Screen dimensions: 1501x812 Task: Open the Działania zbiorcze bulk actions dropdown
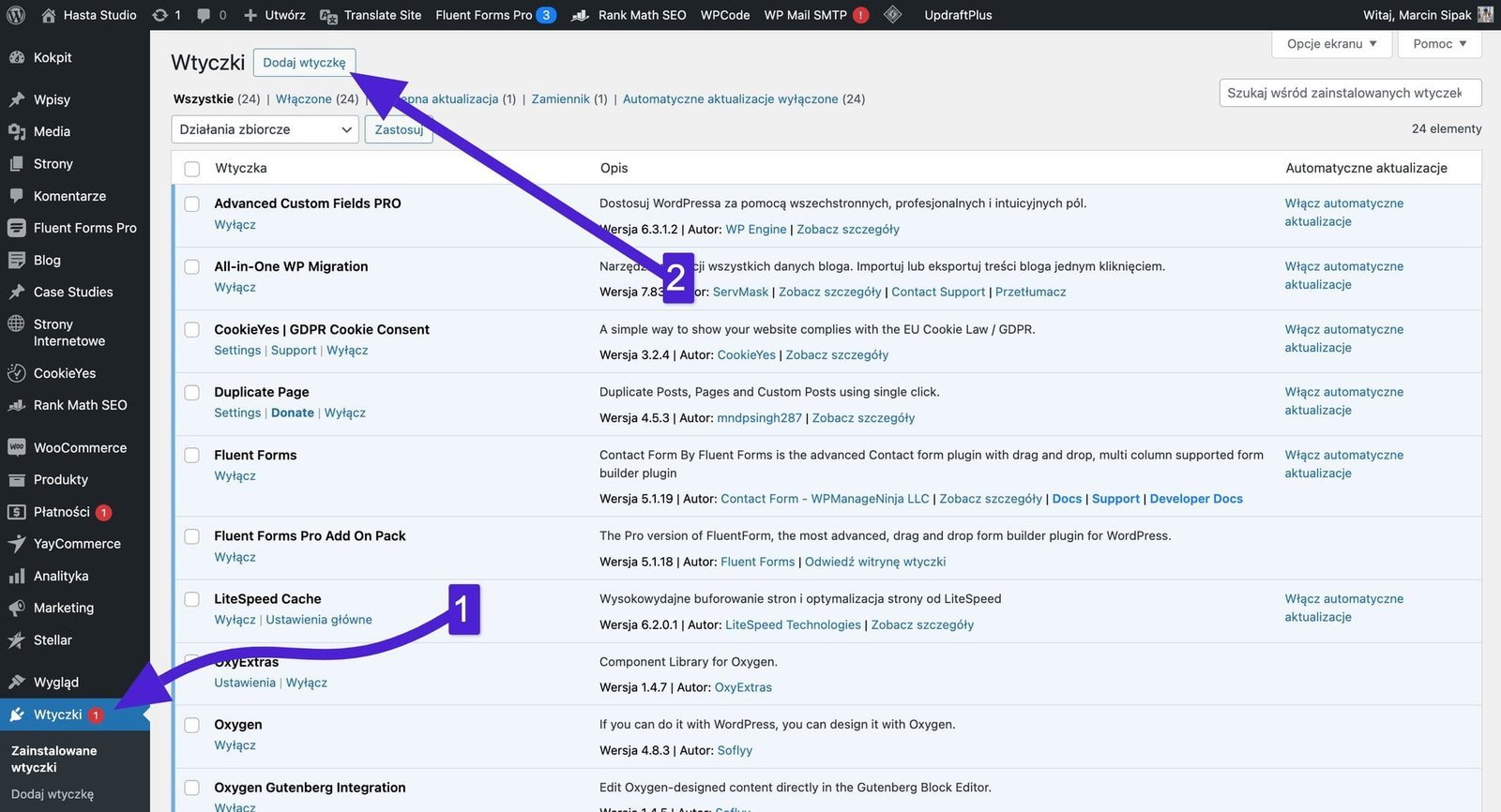[x=265, y=129]
